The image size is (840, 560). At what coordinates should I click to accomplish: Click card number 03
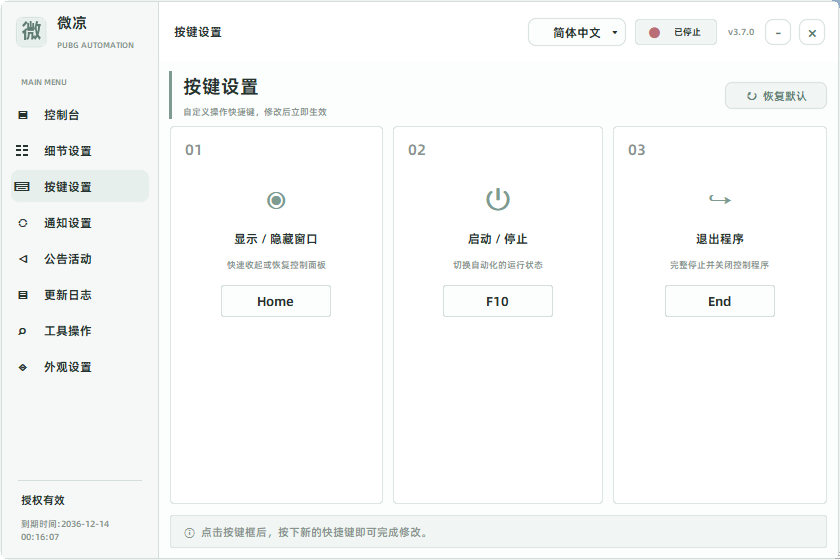click(636, 150)
